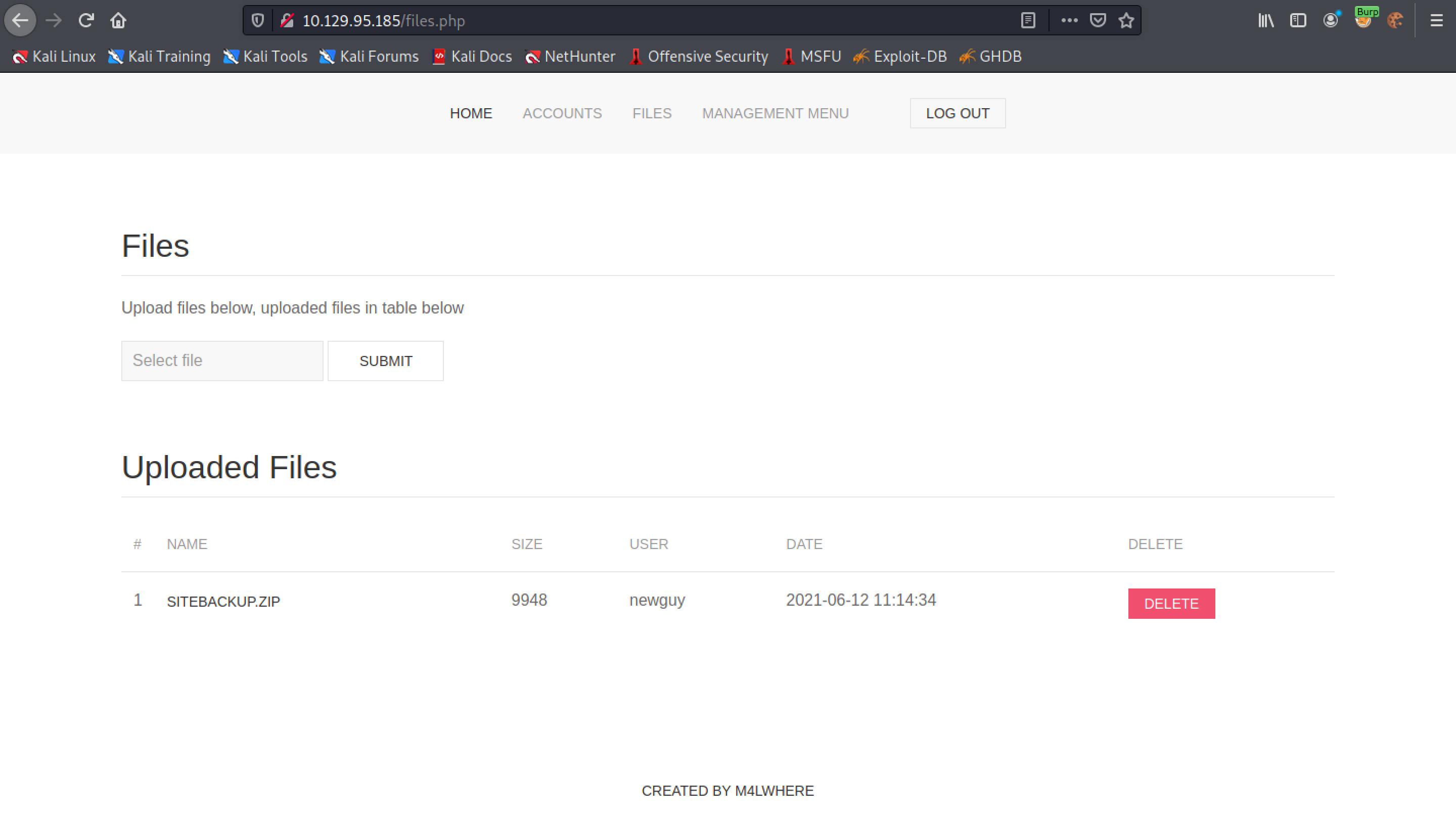Delete the SITEBACKUP.ZIP entry
The image size is (1456, 817).
click(1171, 604)
